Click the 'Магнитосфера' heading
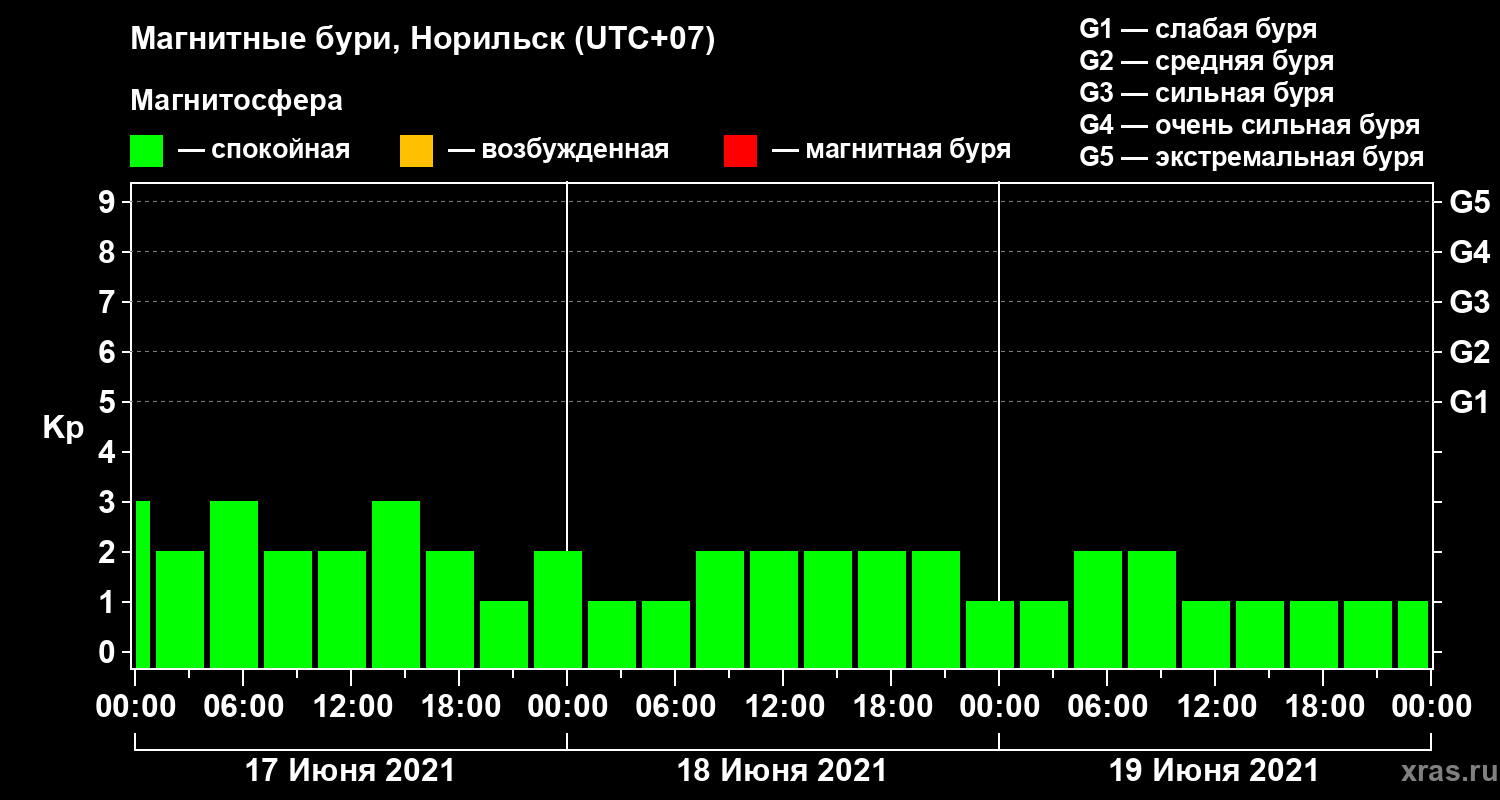The image size is (1500, 800). pos(236,101)
